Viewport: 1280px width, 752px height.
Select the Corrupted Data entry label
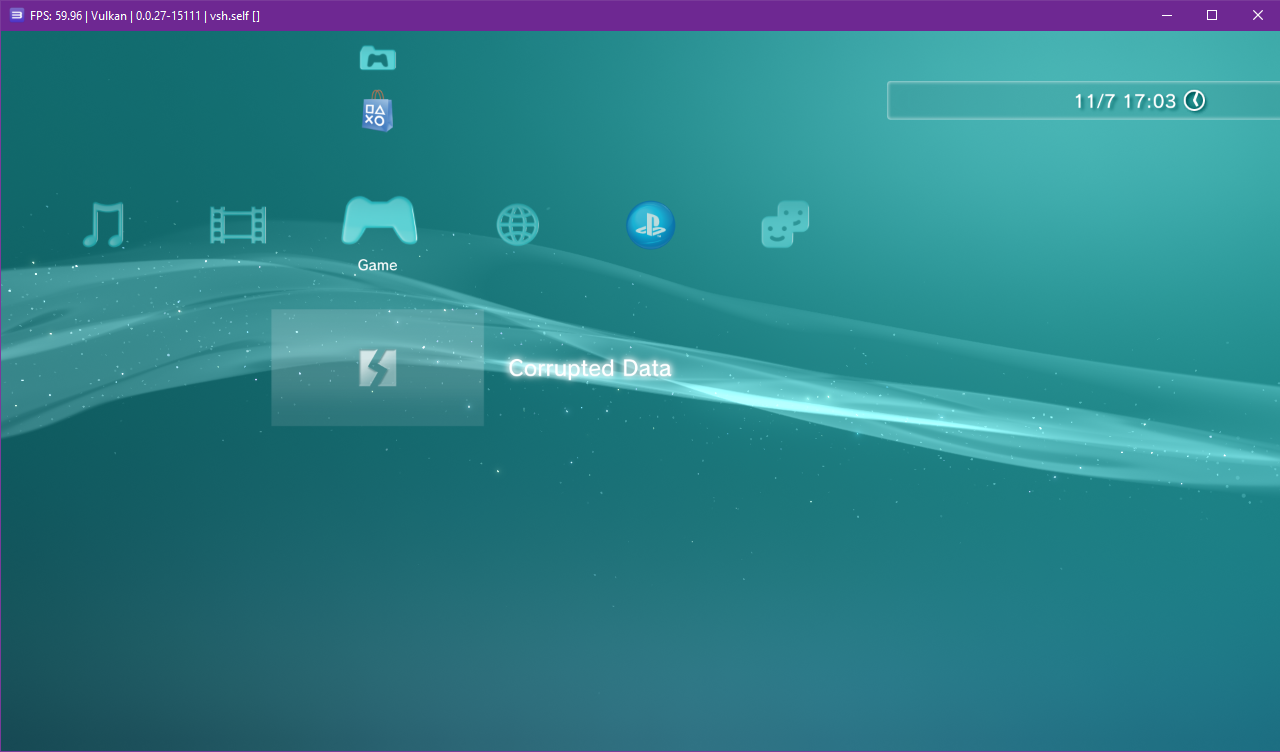589,368
